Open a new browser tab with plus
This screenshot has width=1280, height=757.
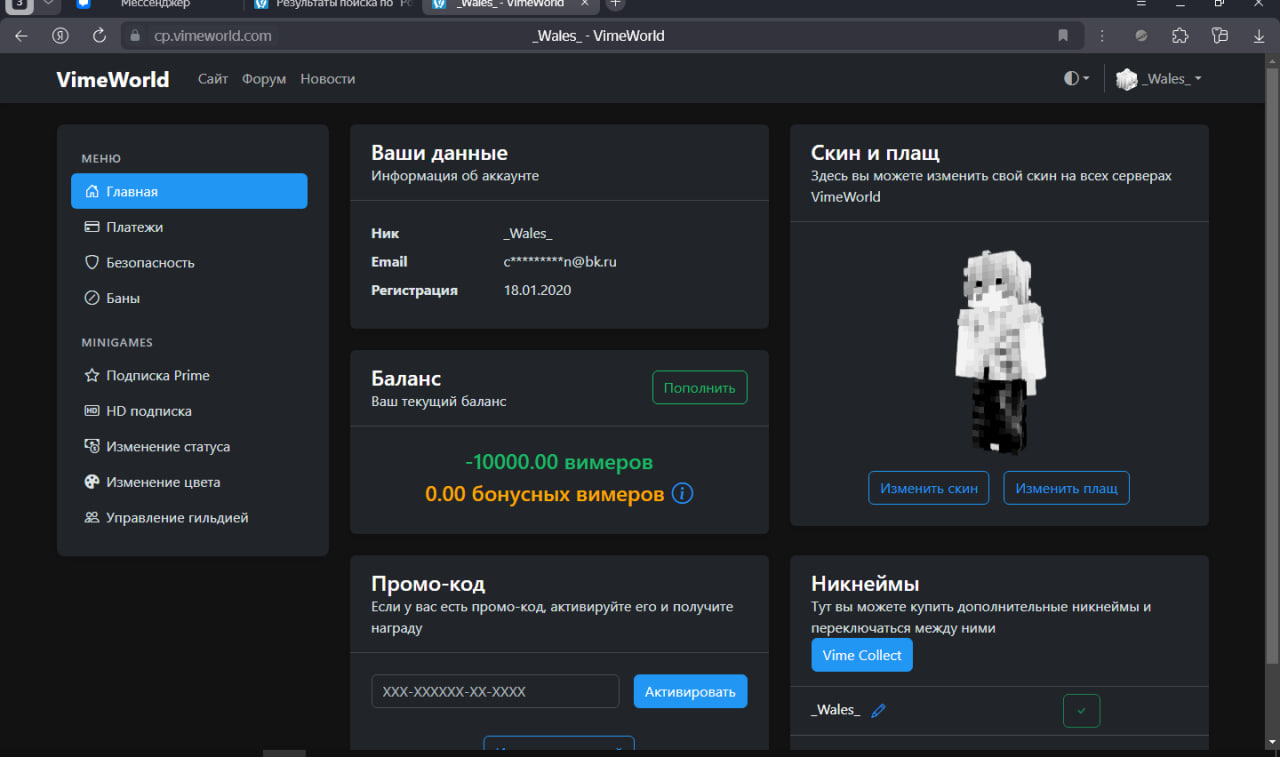(x=616, y=4)
